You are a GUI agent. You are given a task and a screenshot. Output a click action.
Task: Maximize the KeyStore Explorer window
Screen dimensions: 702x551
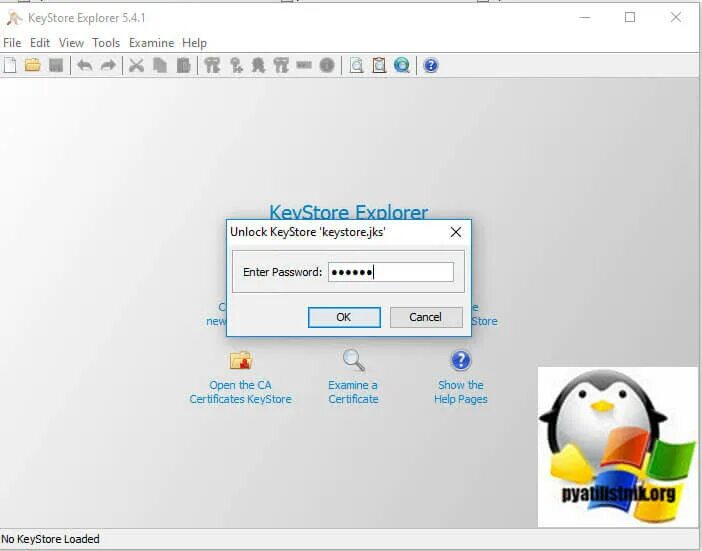630,17
